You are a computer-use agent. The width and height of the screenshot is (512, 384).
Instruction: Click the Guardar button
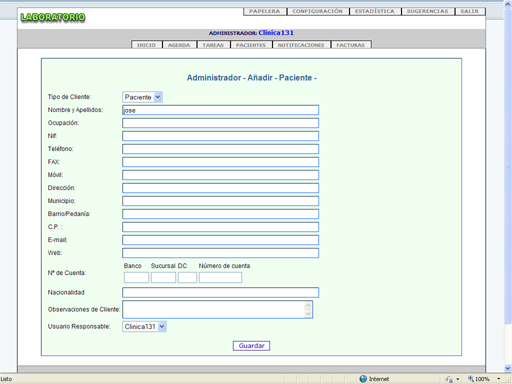251,346
